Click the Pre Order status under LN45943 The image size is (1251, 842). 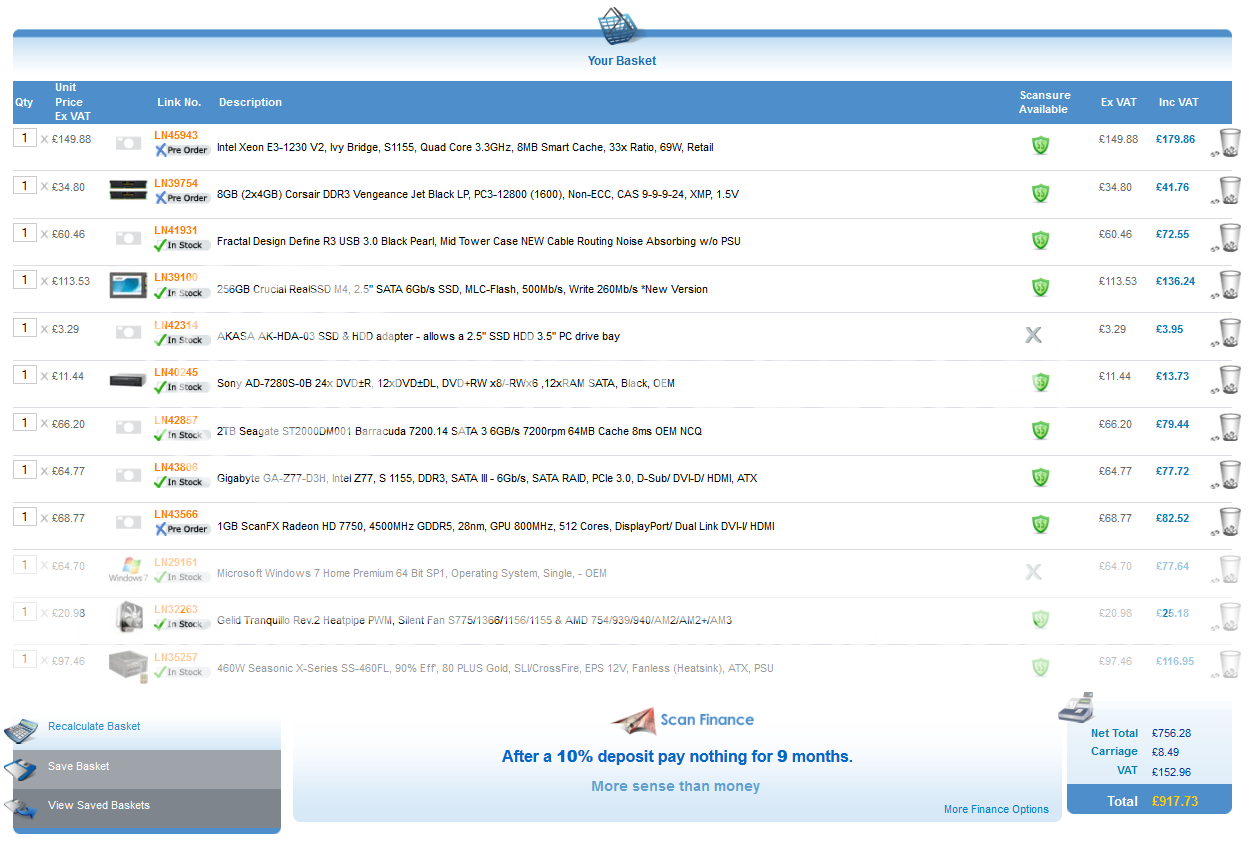[x=182, y=150]
